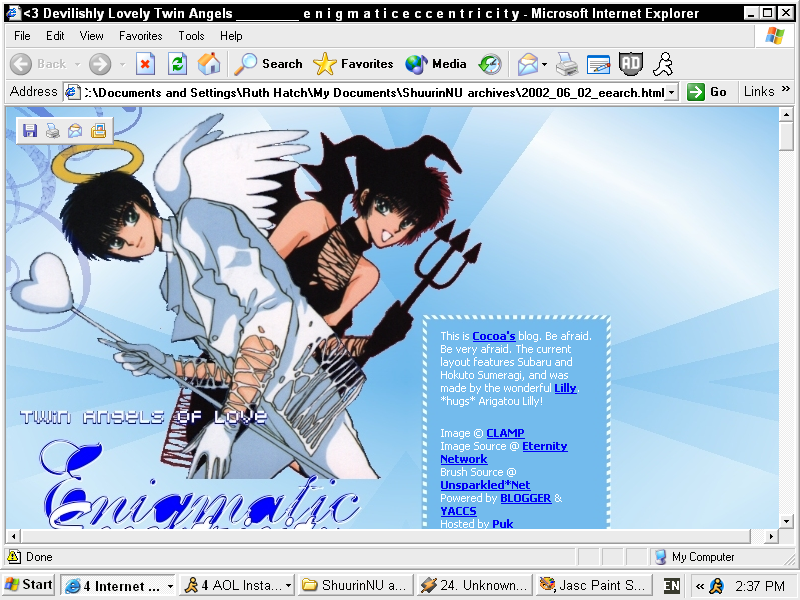Click the Back navigation arrow icon
800x600 pixels.
point(21,64)
